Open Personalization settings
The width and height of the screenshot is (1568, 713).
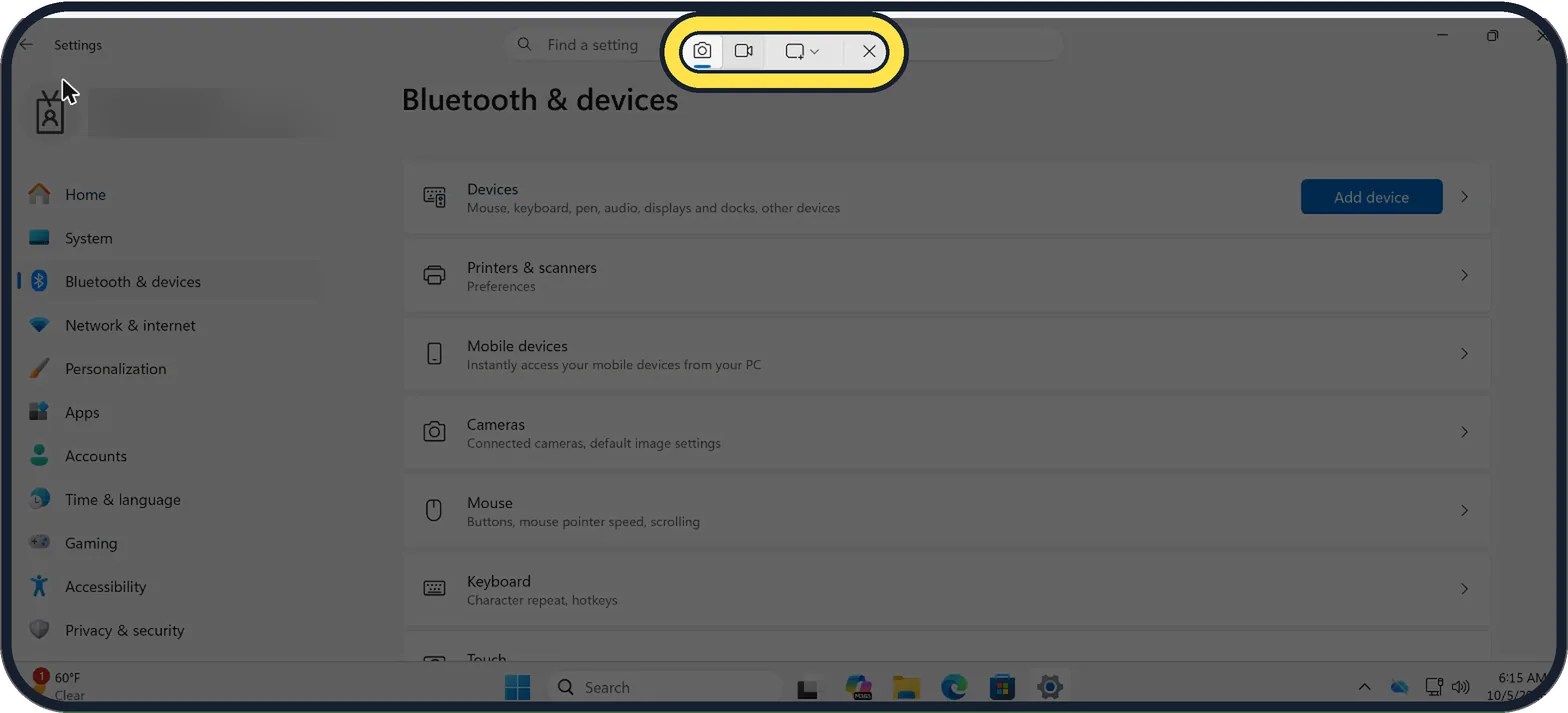coord(170,369)
